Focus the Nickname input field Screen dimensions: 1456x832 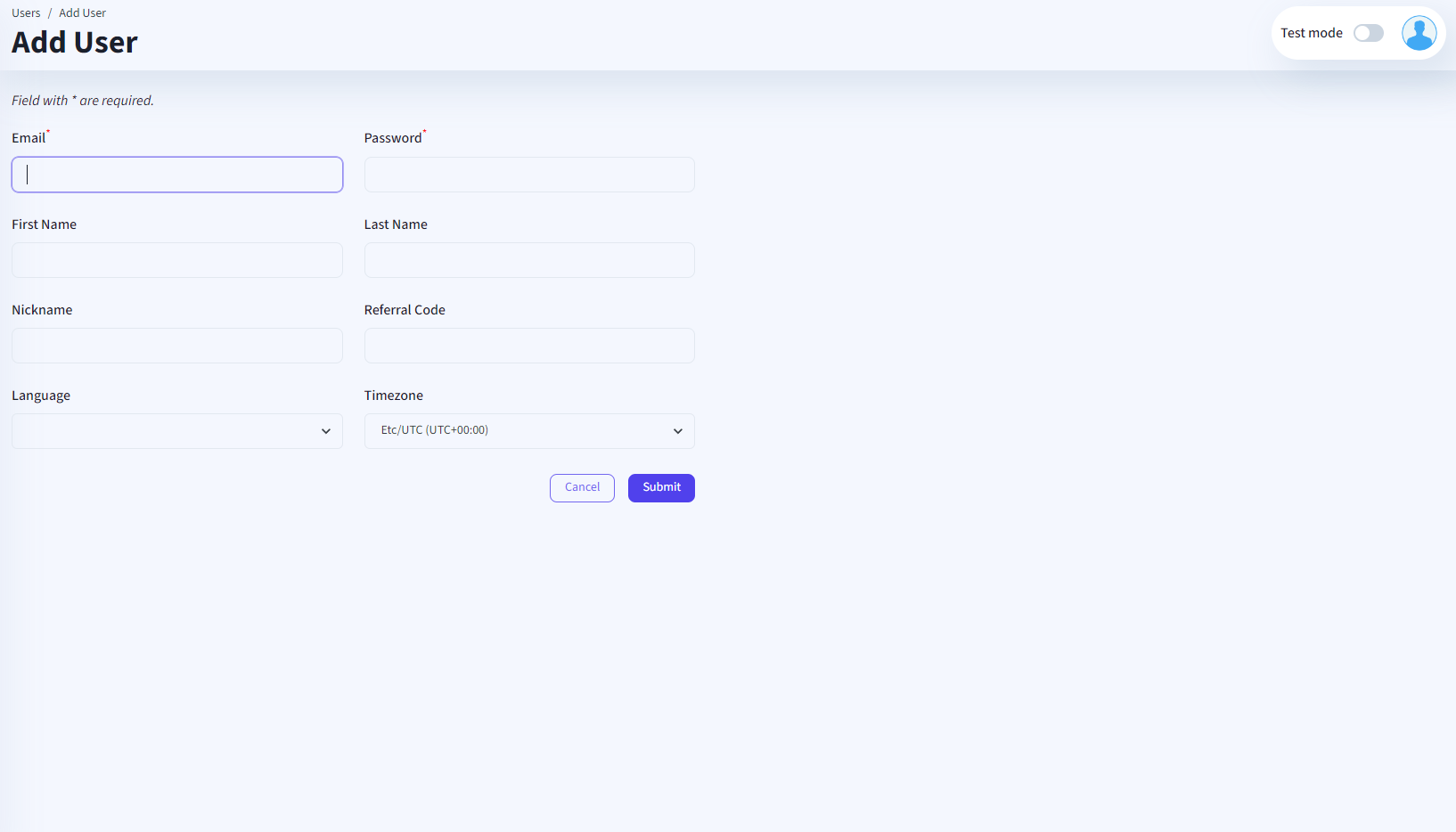point(176,346)
